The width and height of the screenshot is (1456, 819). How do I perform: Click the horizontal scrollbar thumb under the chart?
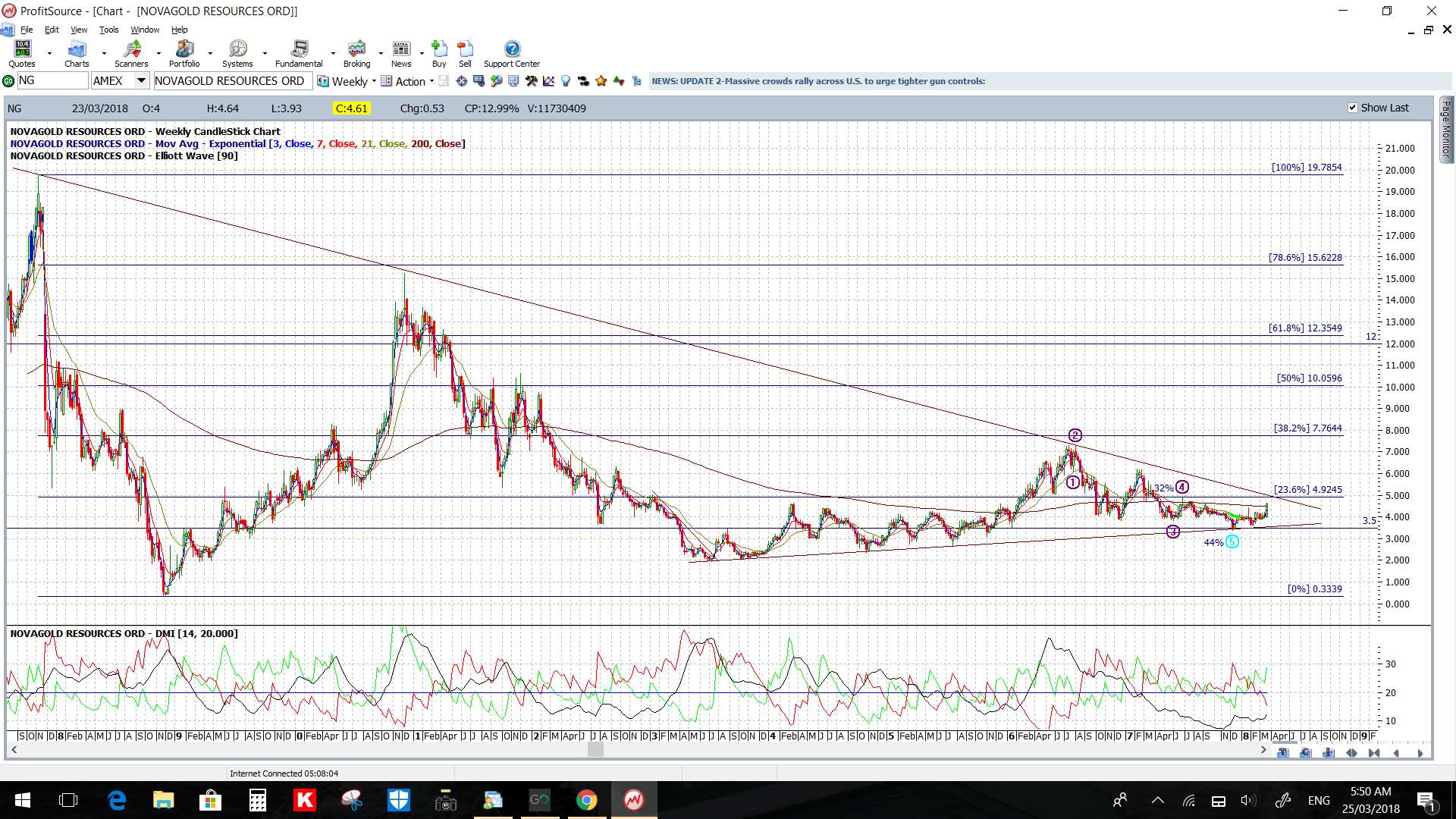point(595,750)
